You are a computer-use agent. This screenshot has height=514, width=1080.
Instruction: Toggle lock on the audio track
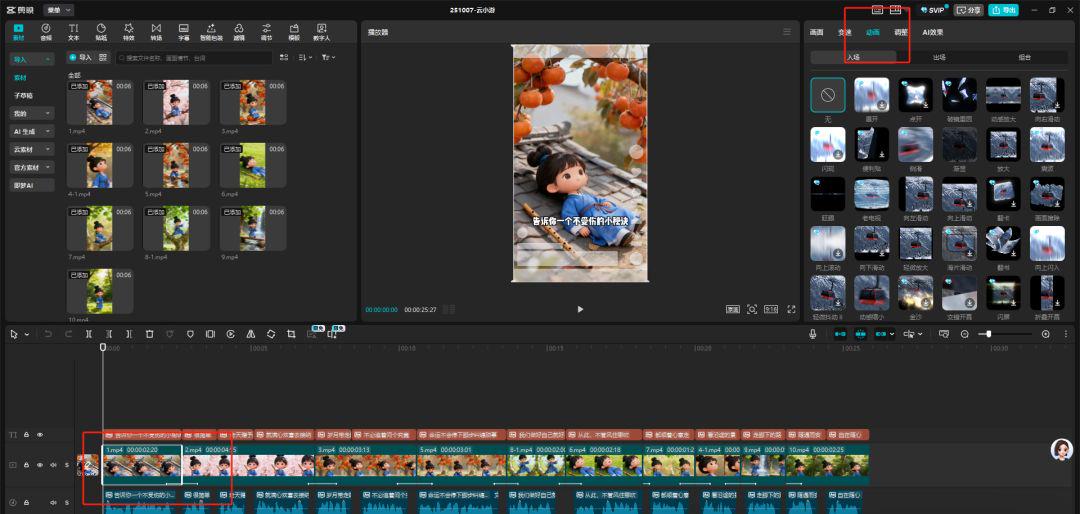[x=27, y=501]
